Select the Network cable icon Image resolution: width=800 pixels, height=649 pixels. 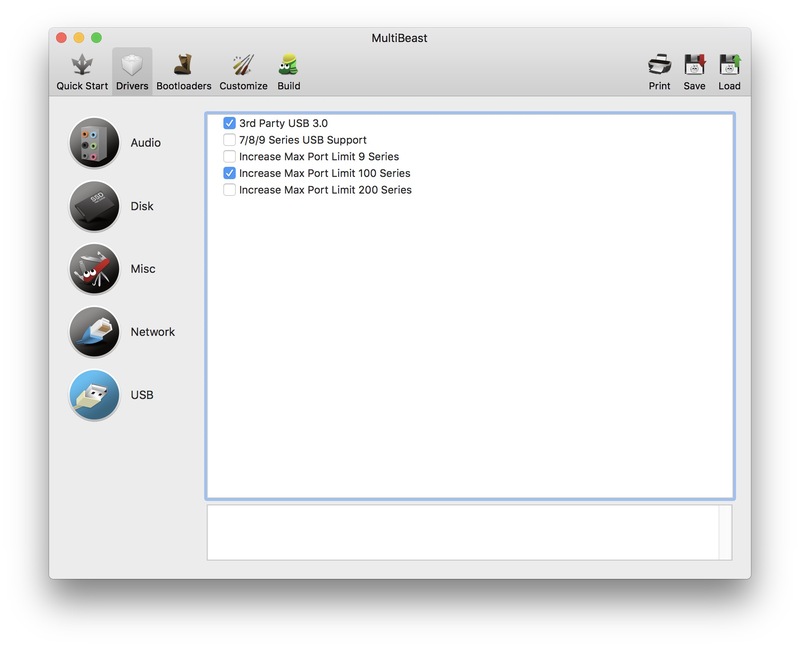point(94,332)
